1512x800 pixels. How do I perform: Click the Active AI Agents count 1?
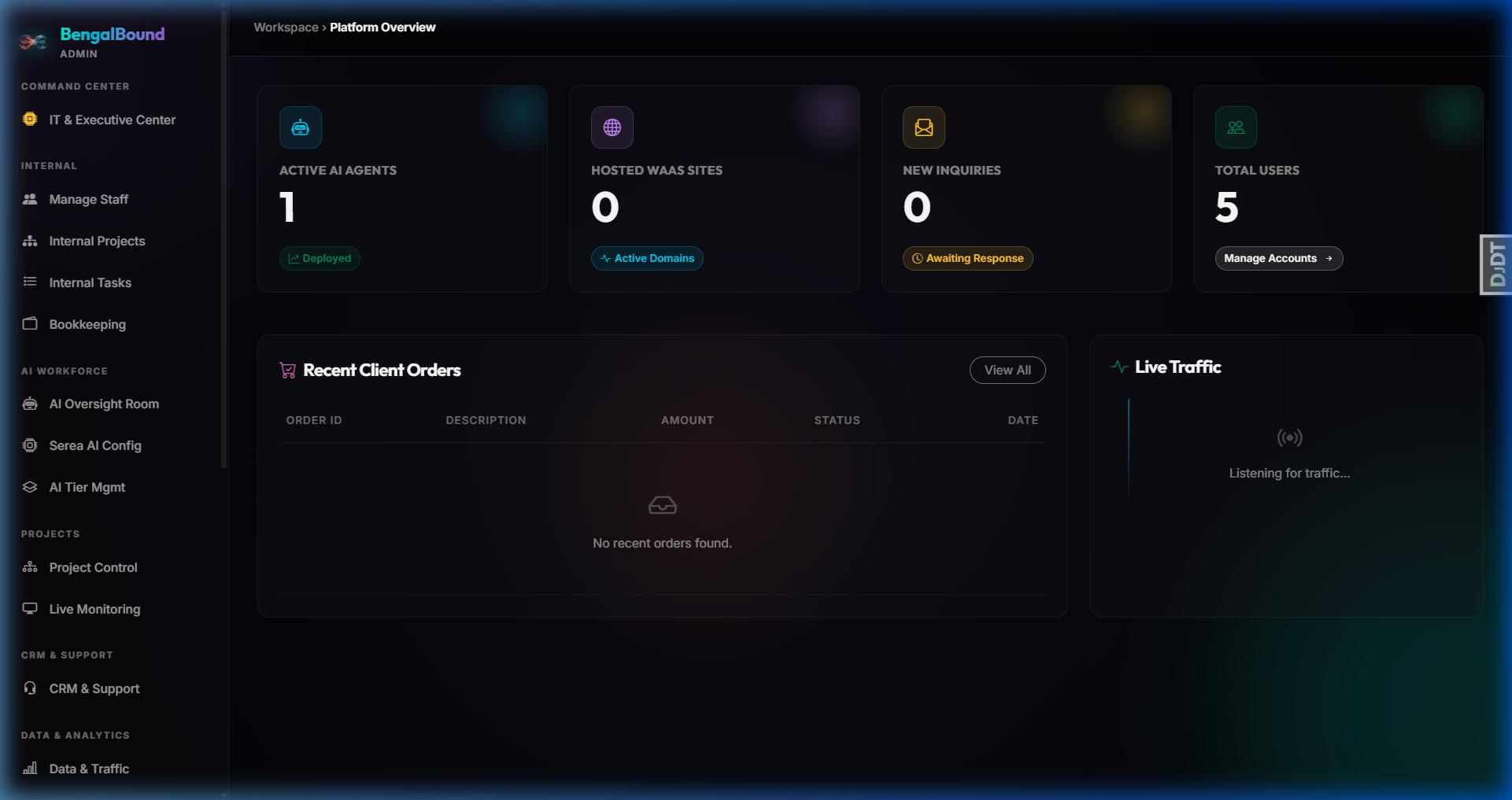pos(287,208)
